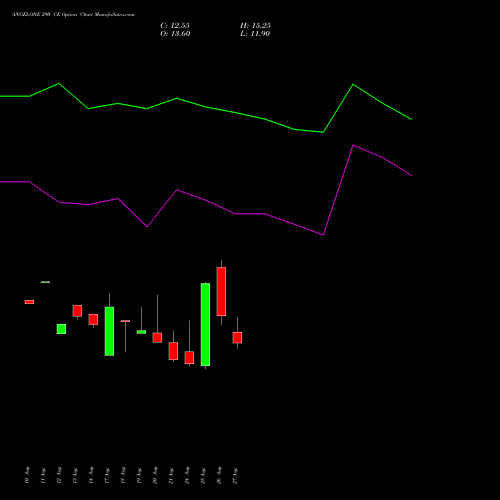Screen dimensions: 500x500
Task: Click the red candle above 20 Aug
Action: click(157, 337)
